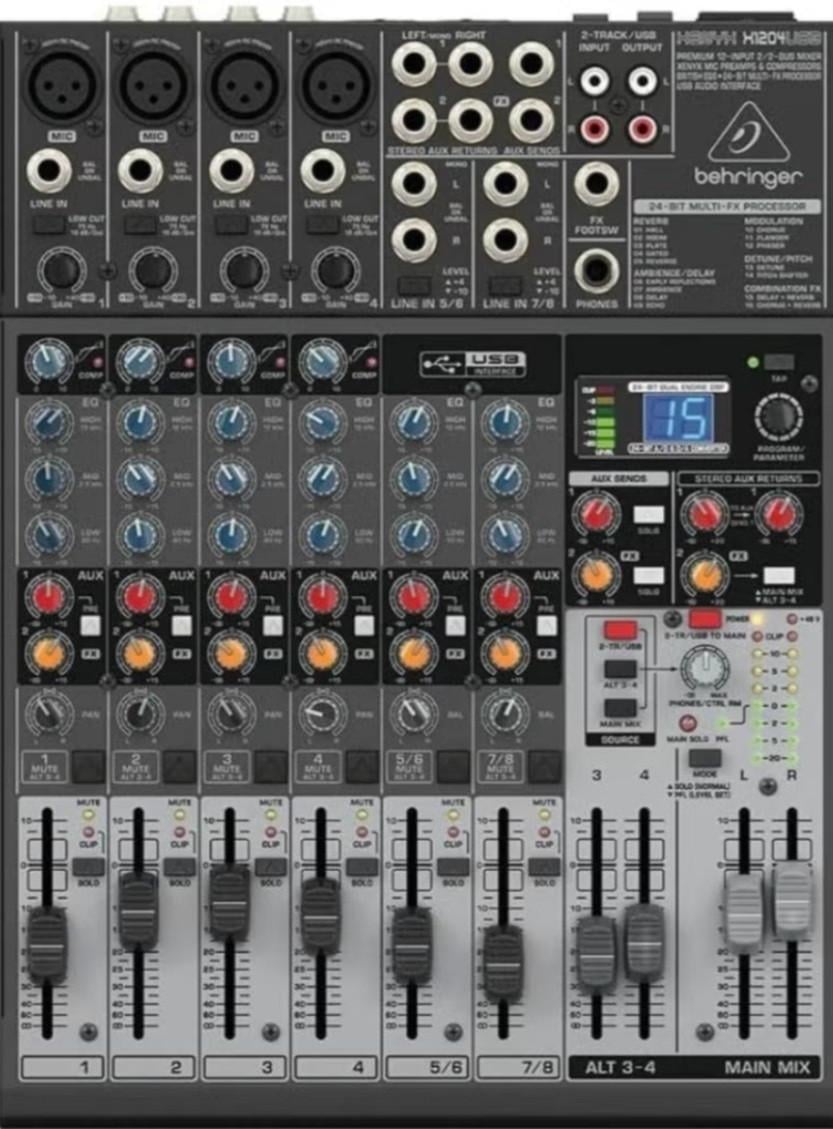Click the '24-BIT MULTI-FX PROCESSOR' heading
833x1129 pixels.
click(x=727, y=206)
